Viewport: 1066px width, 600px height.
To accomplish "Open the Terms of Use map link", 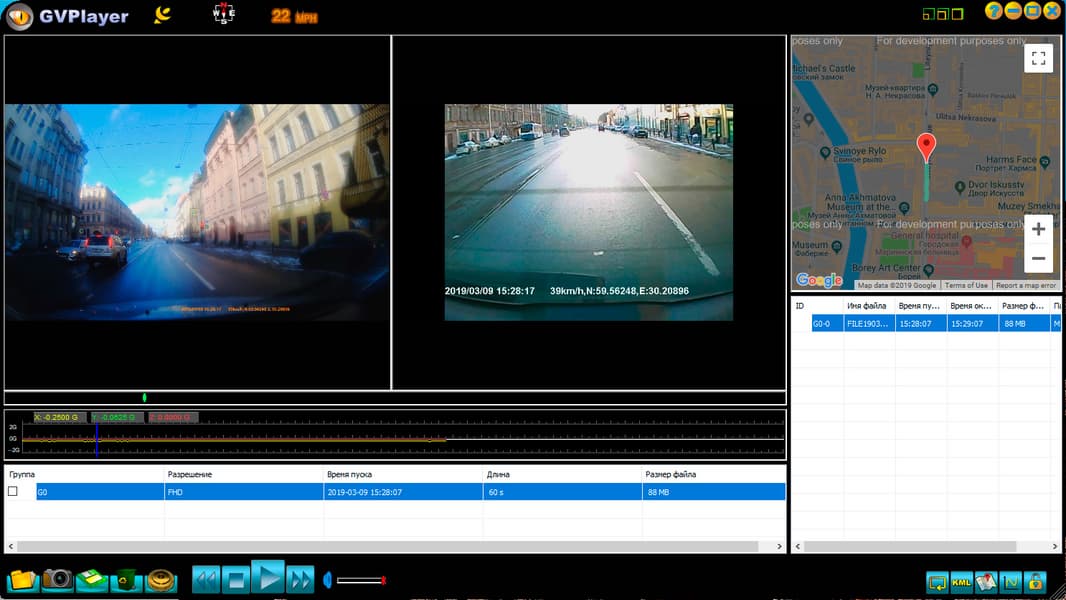I will pos(966,285).
